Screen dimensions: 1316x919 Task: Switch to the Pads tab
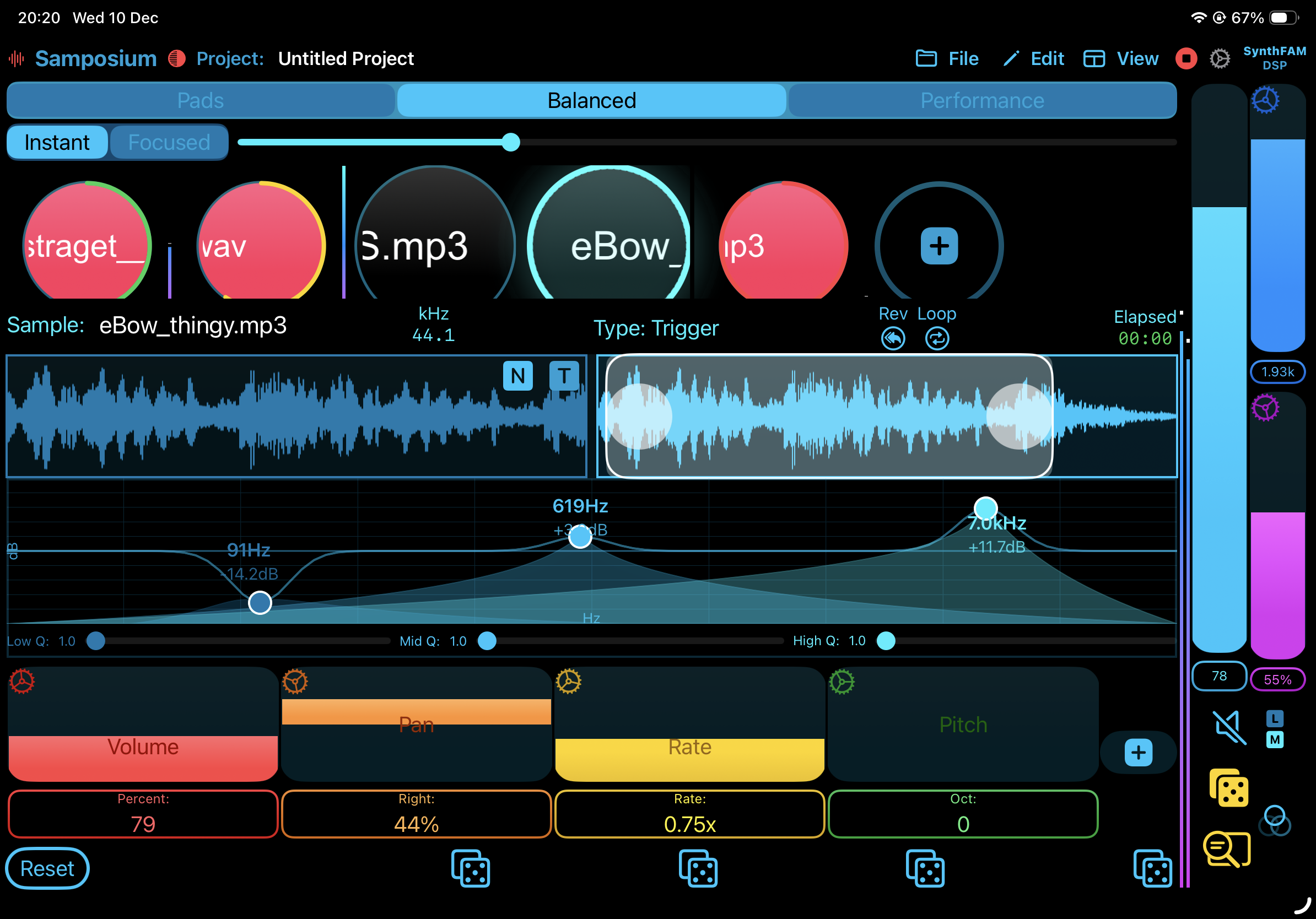tap(201, 100)
